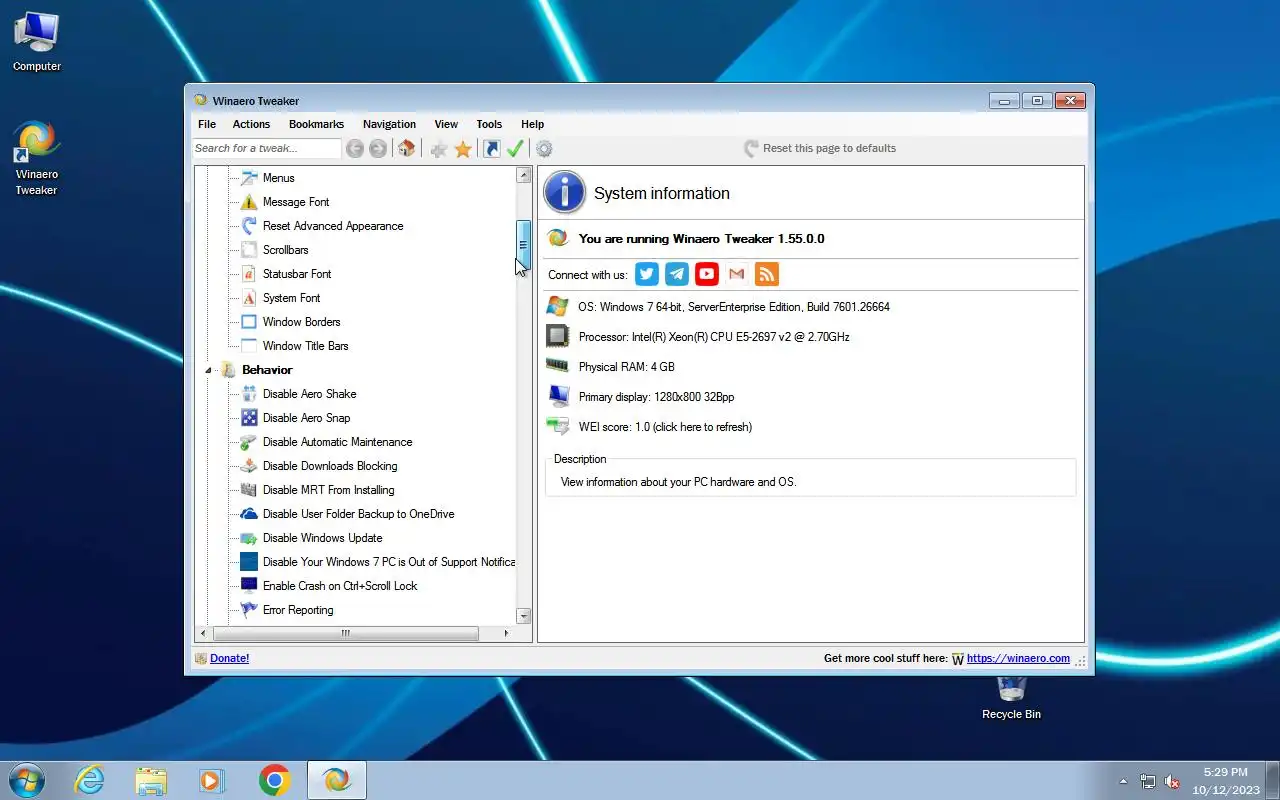Viewport: 1280px width, 800px height.
Task: Launch Google Chrome from taskbar
Action: pos(275,780)
